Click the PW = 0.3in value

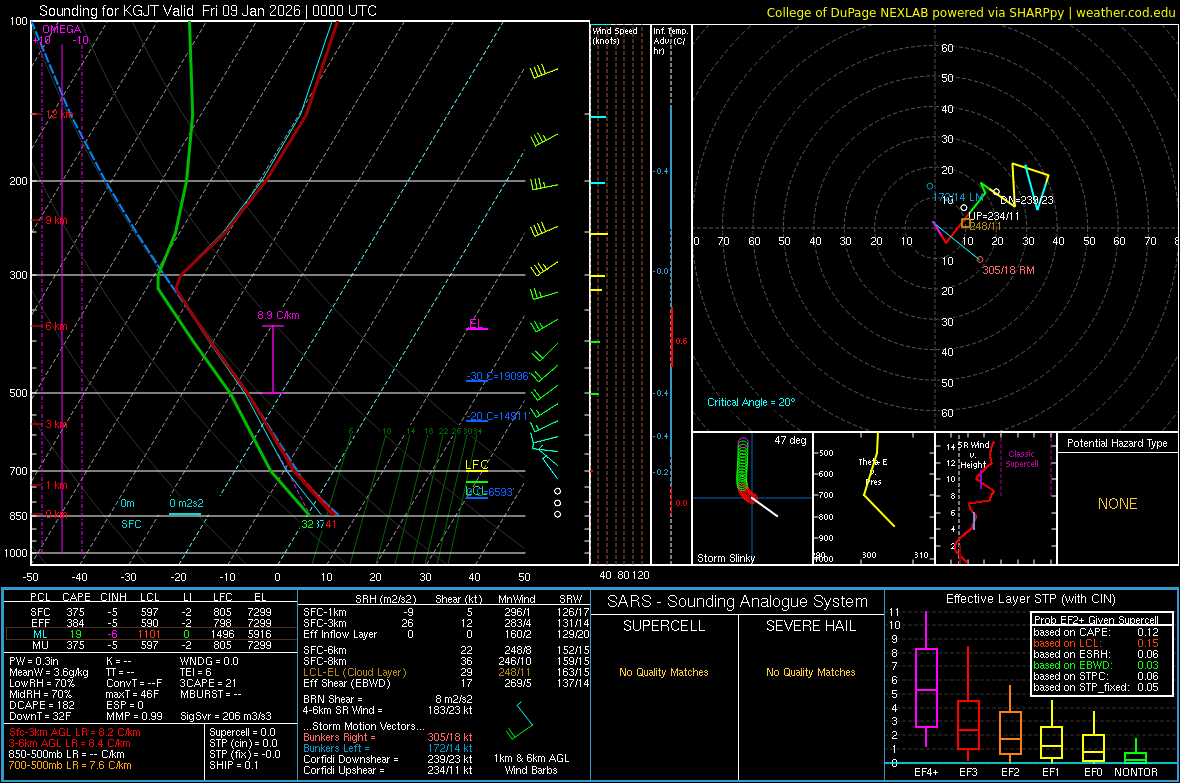tap(33, 661)
